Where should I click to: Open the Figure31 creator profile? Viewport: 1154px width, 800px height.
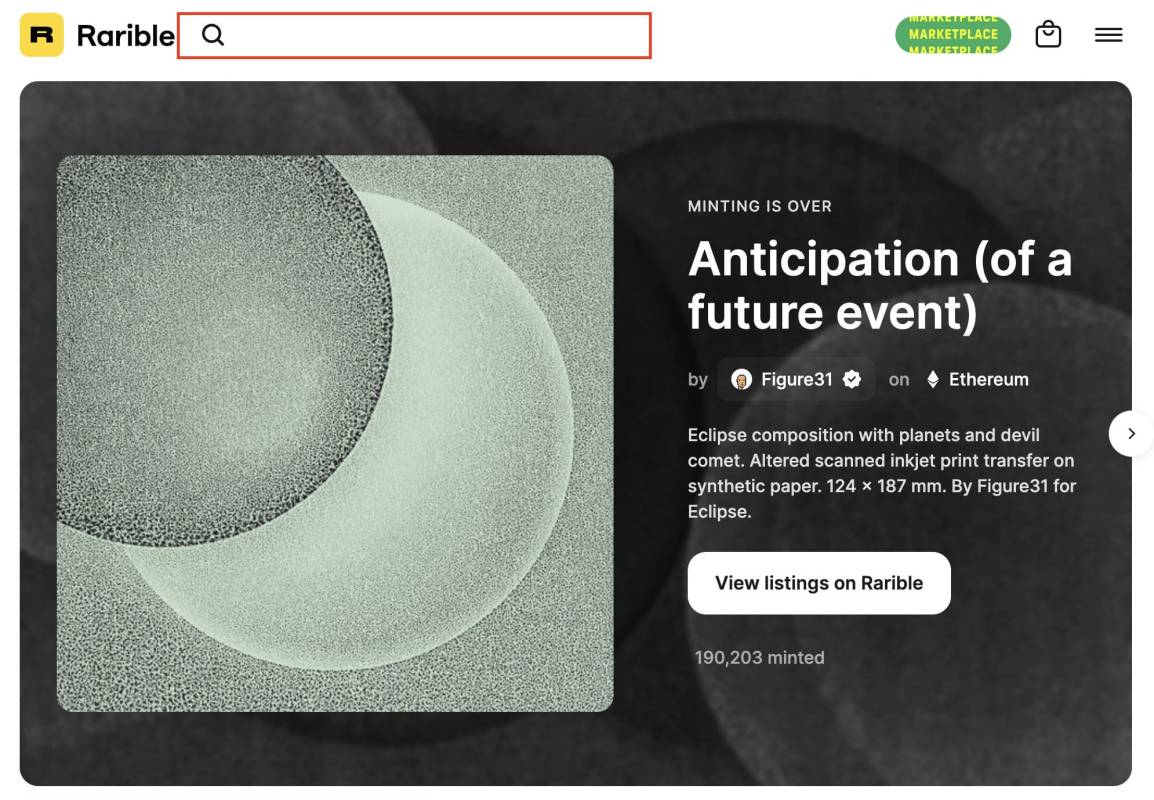click(796, 380)
